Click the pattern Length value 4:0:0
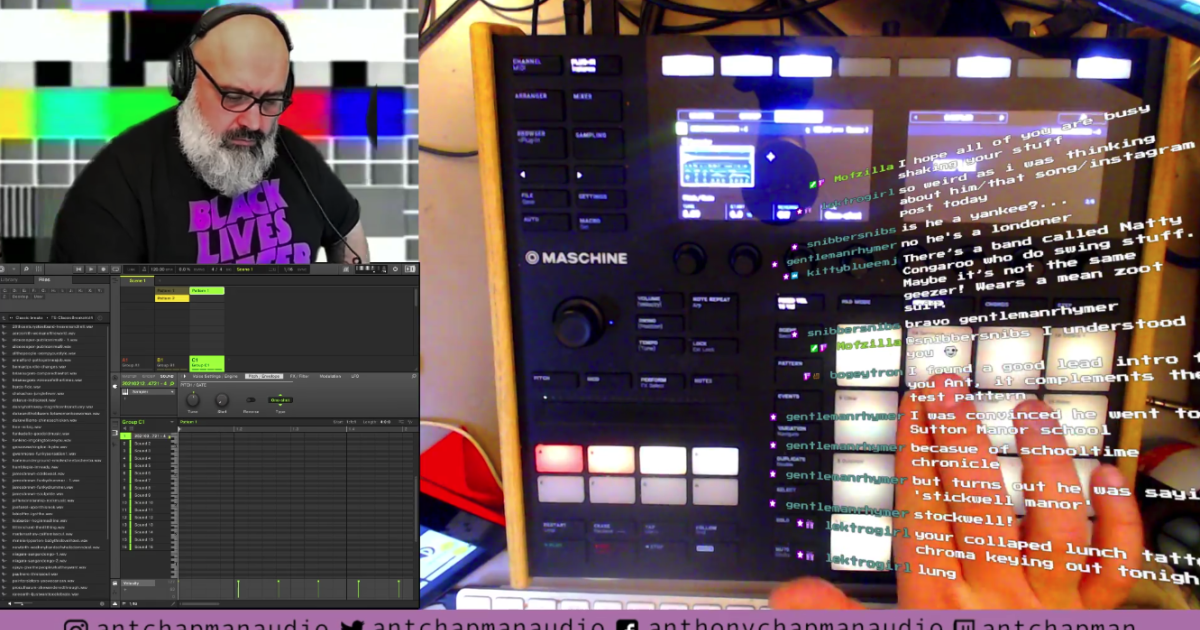This screenshot has width=1200, height=630. coord(385,422)
